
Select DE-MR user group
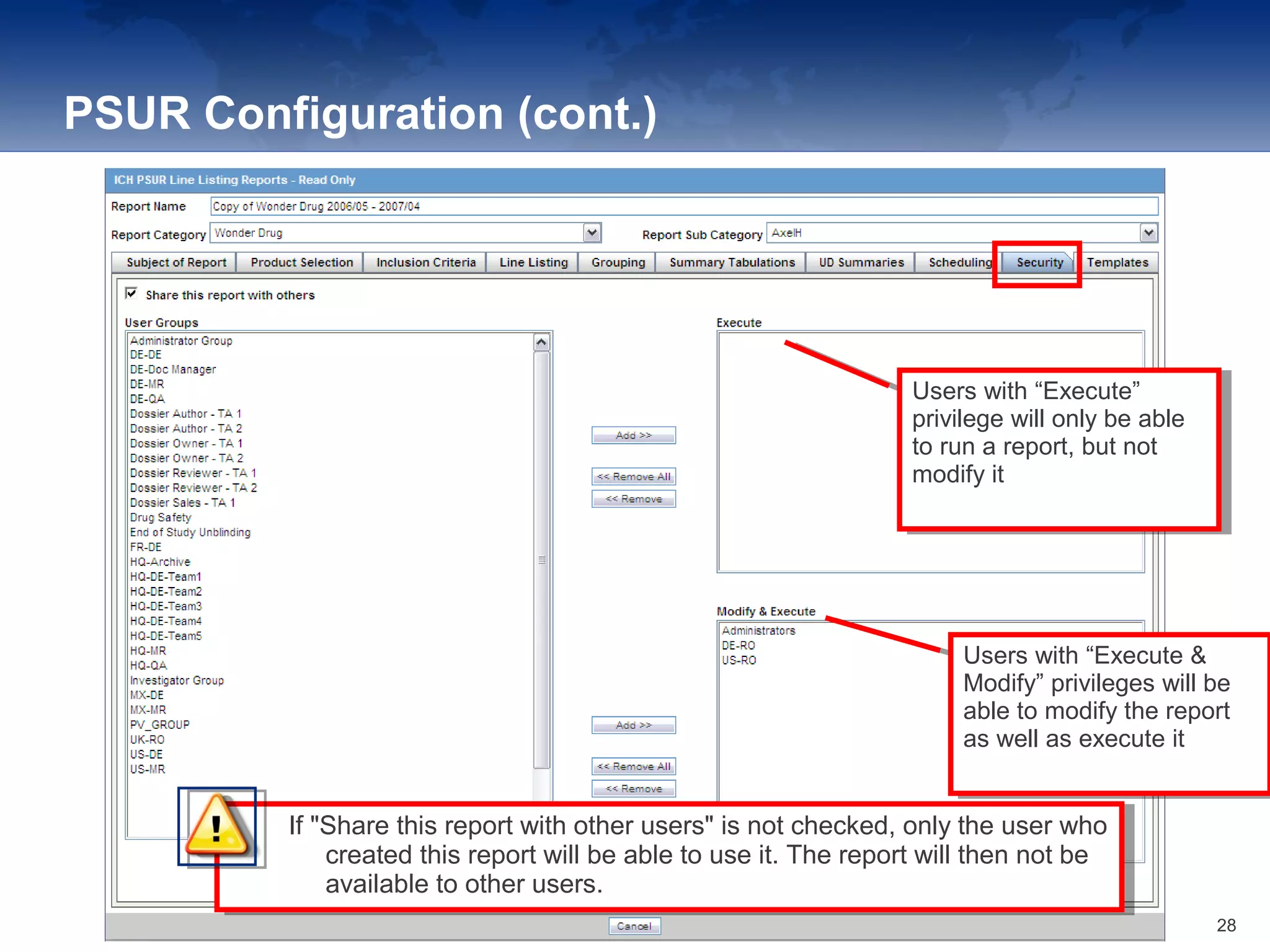click(147, 384)
